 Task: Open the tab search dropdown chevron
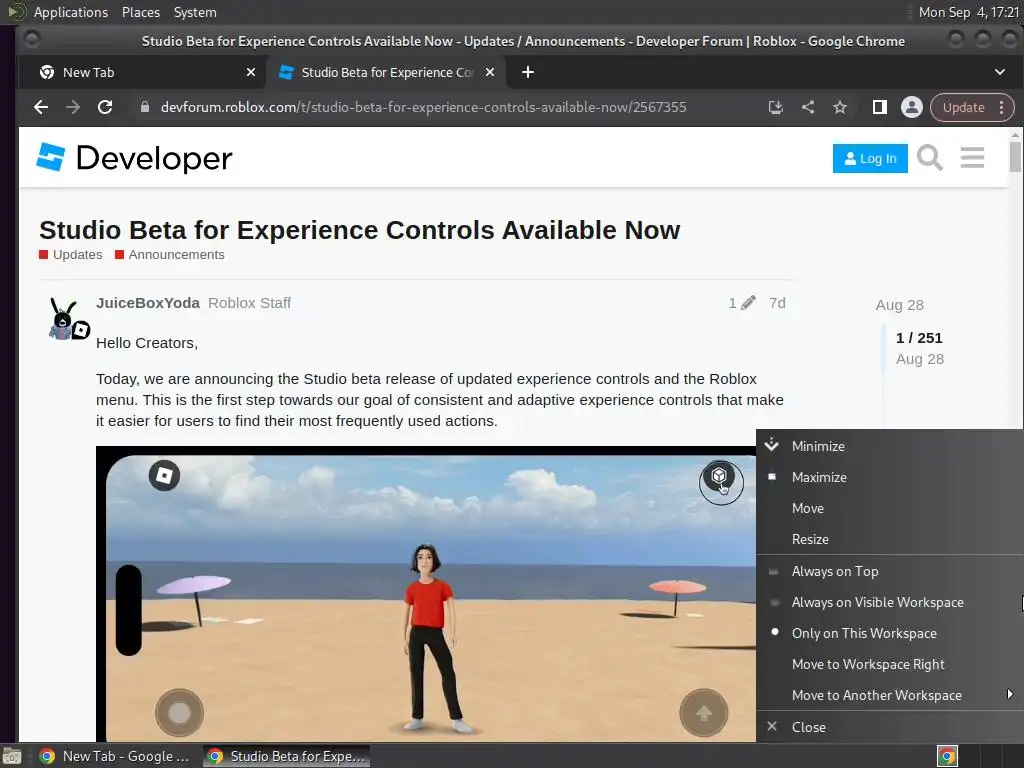pyautogui.click(x=1000, y=72)
